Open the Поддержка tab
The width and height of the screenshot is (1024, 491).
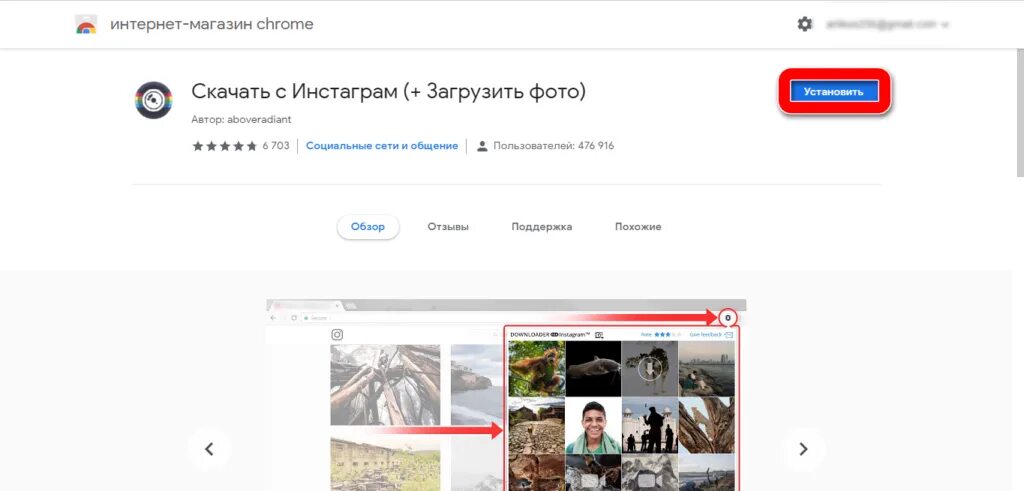click(541, 227)
